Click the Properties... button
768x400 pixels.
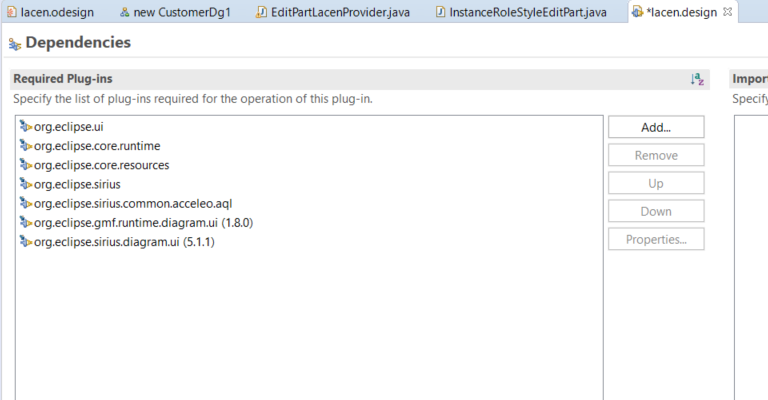tap(656, 239)
